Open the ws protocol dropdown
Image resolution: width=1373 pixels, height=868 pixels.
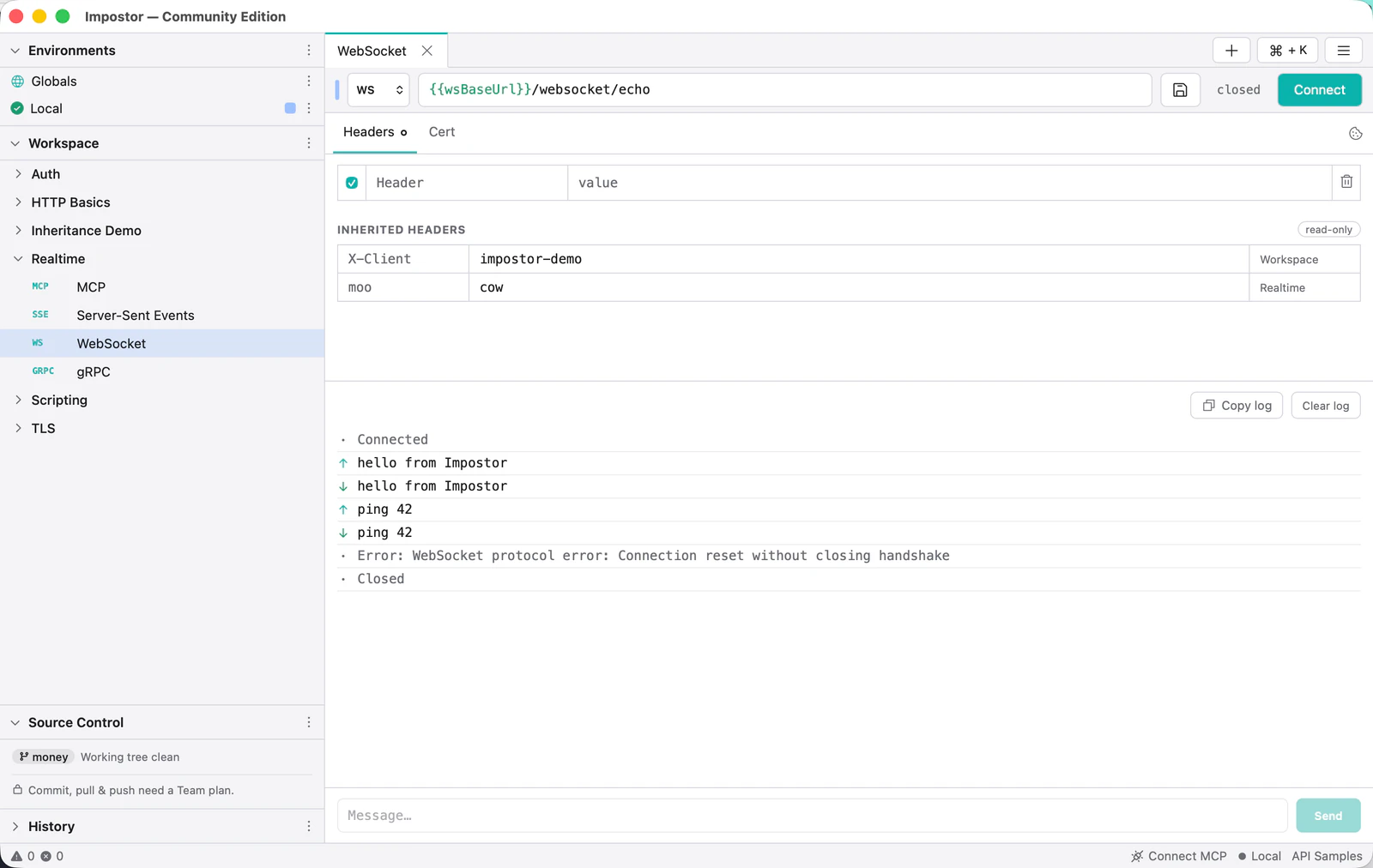(x=378, y=90)
